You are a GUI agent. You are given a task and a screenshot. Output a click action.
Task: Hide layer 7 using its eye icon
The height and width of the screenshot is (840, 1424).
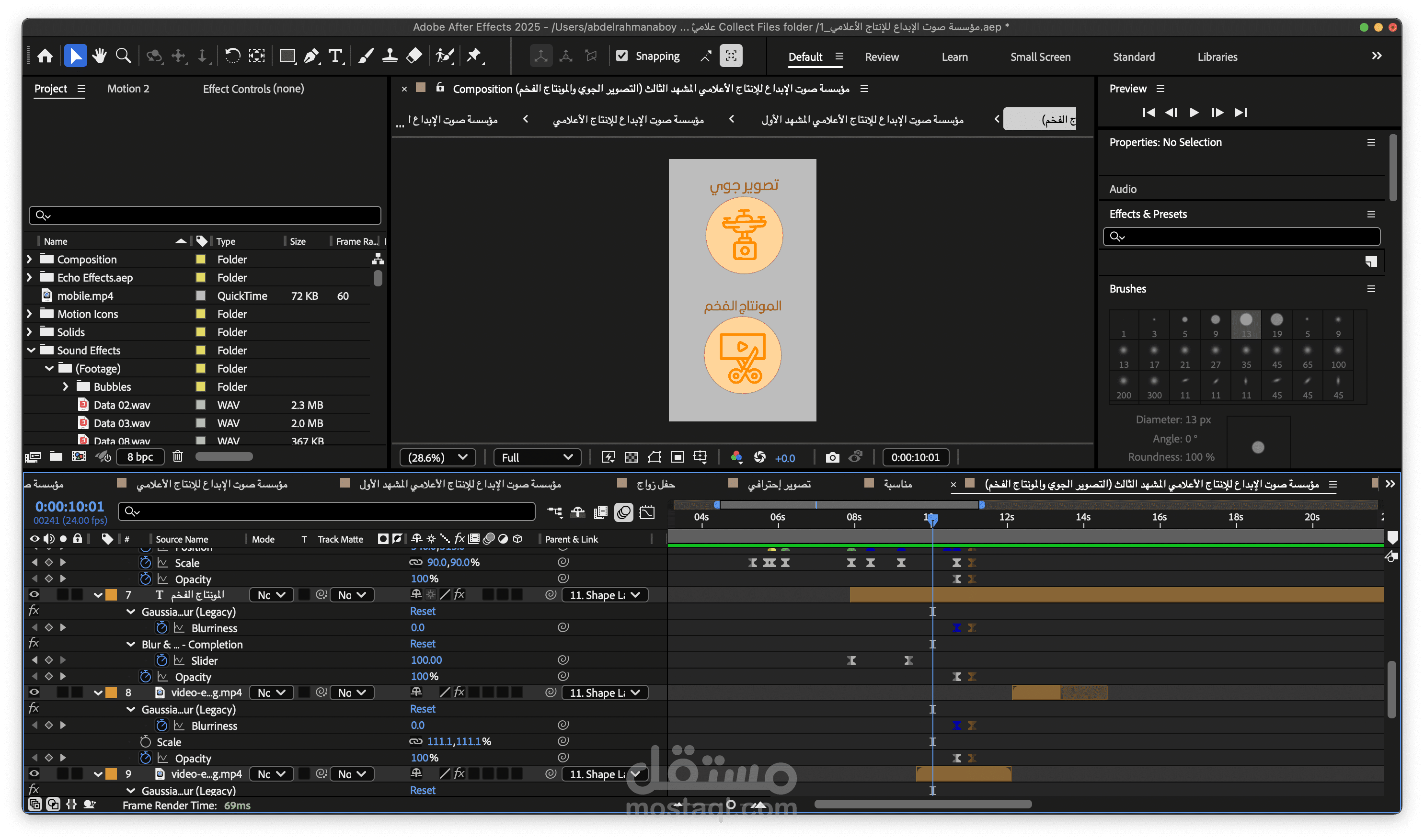coord(34,594)
